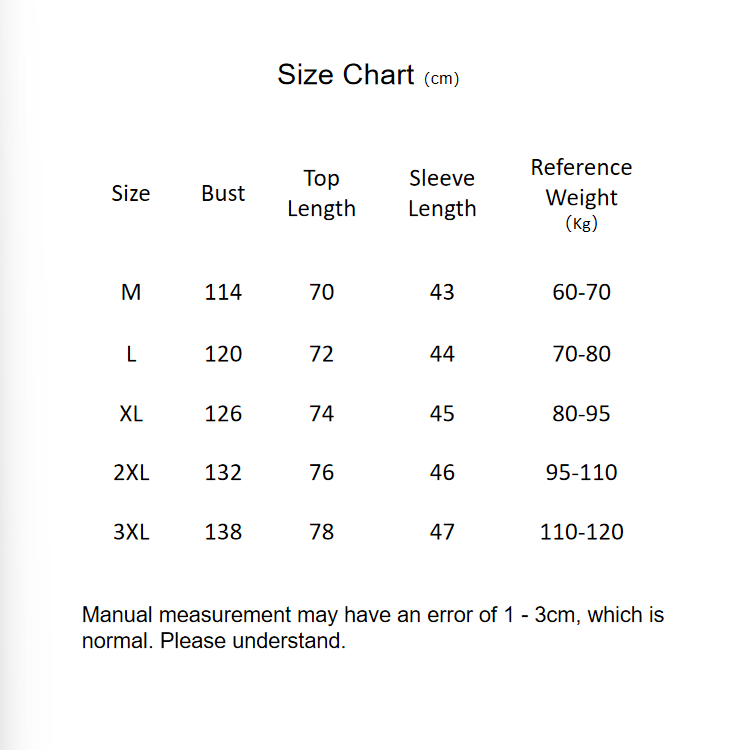Click the Bust column header
This screenshot has width=753, height=750.
[x=223, y=193]
